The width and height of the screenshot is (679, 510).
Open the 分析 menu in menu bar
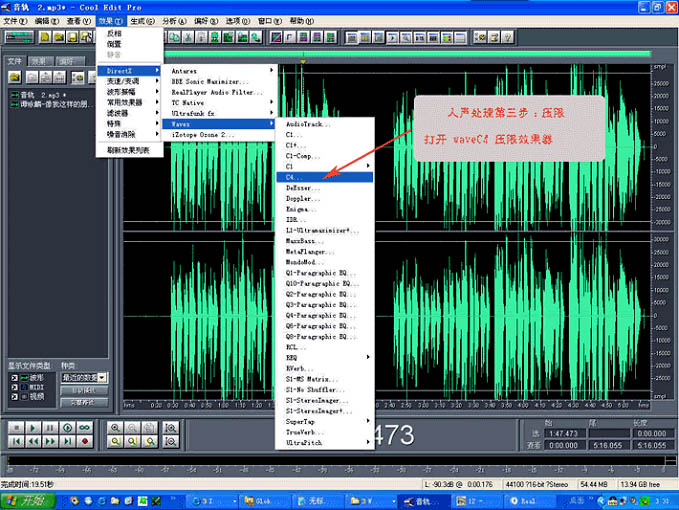pos(172,20)
